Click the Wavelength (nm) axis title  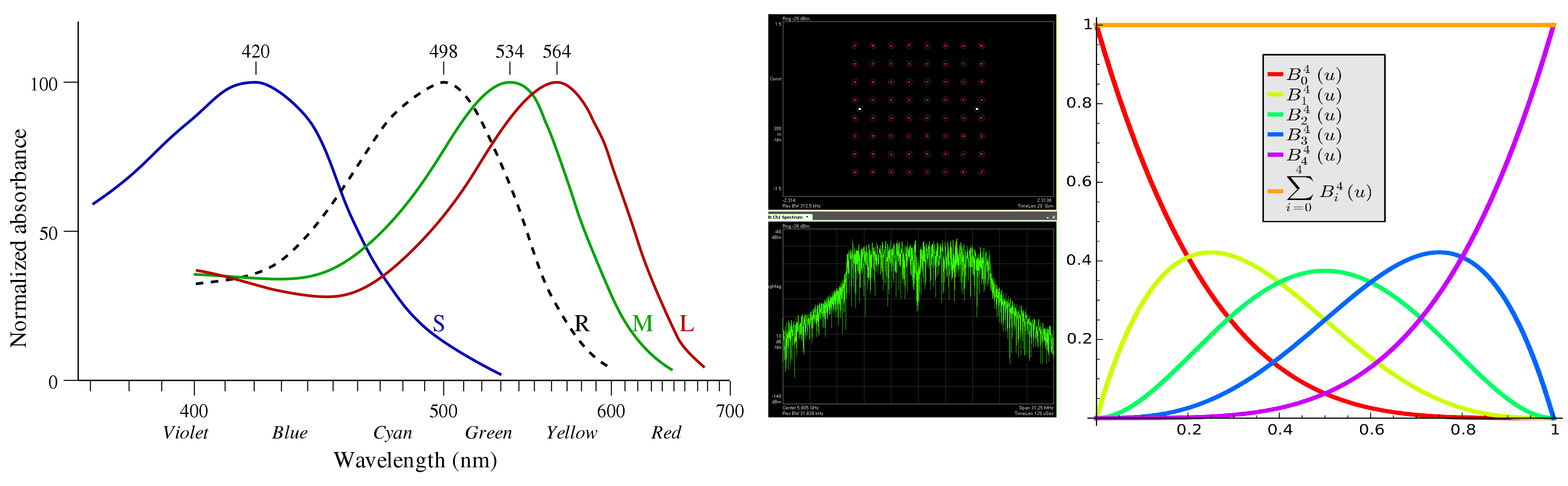[415, 460]
